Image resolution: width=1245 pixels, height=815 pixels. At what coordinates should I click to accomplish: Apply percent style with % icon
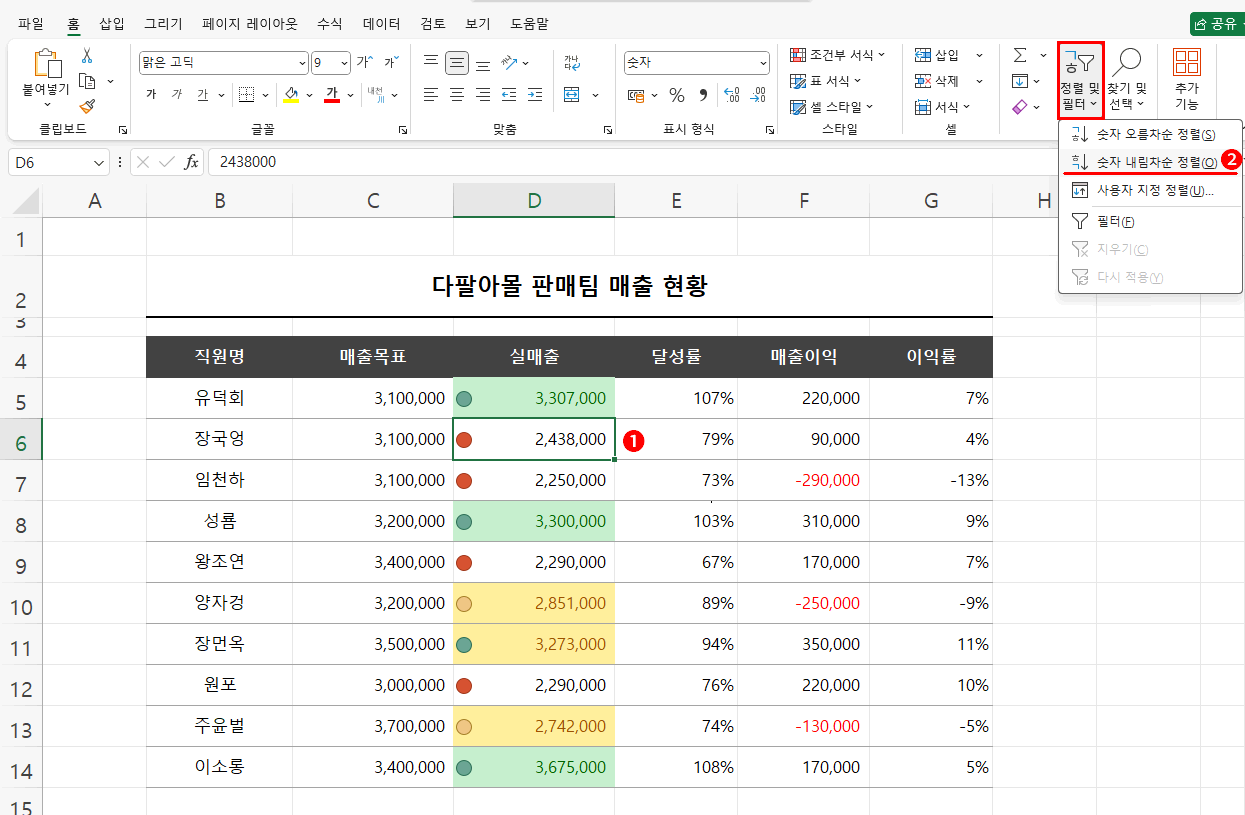point(677,95)
